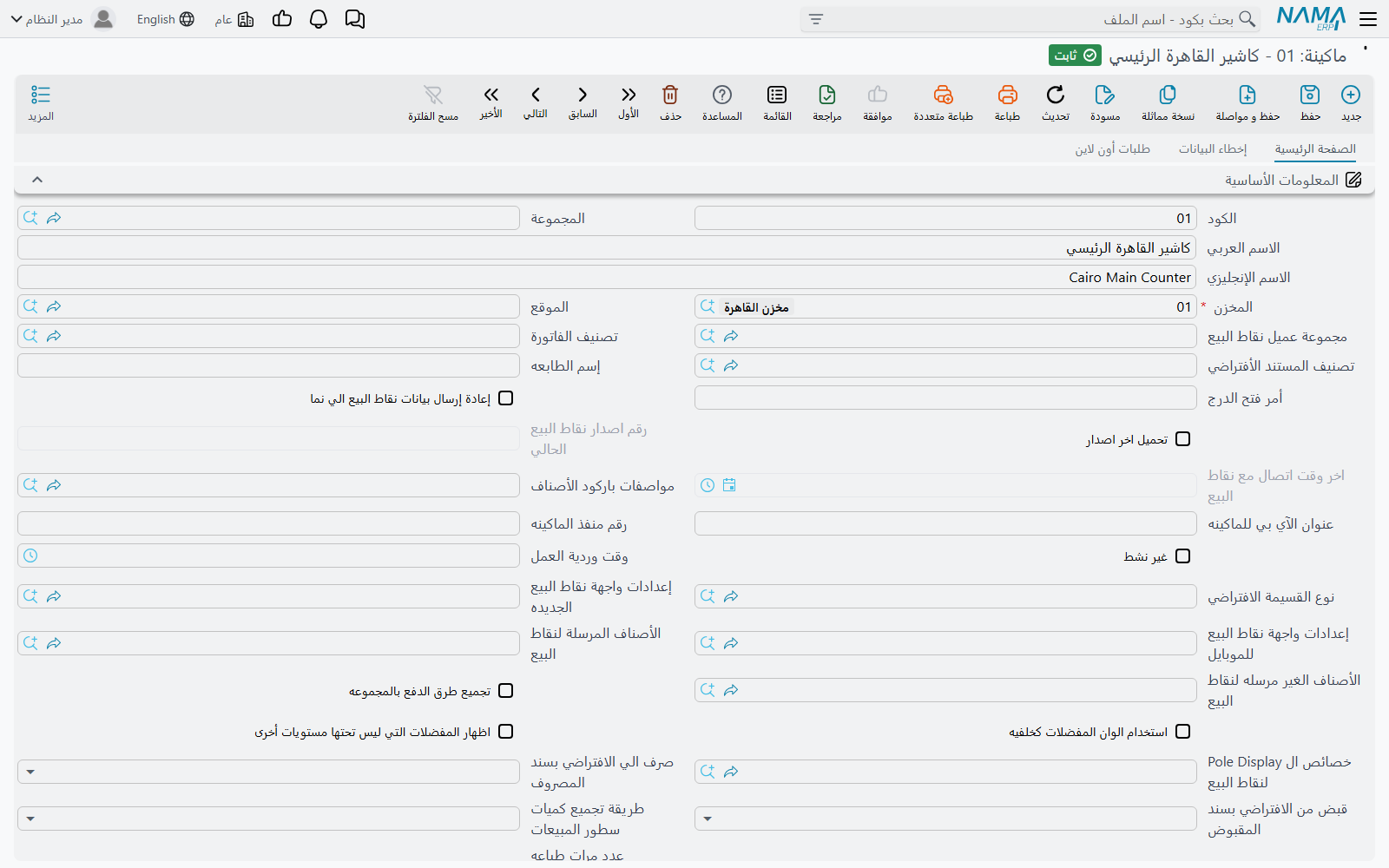The height and width of the screenshot is (868, 1389).
Task: Go to Next record (التالي)
Action: [x=536, y=95]
